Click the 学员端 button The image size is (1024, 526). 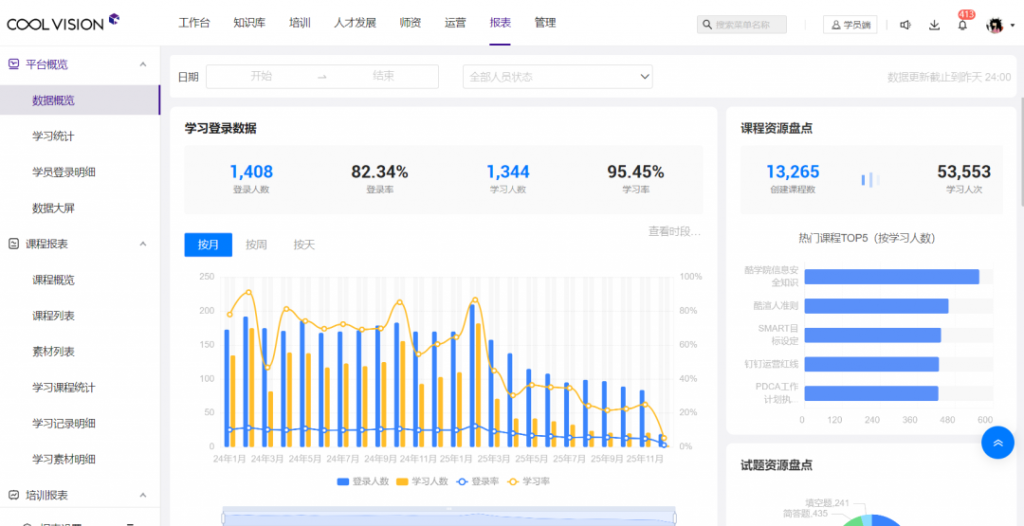pos(849,25)
